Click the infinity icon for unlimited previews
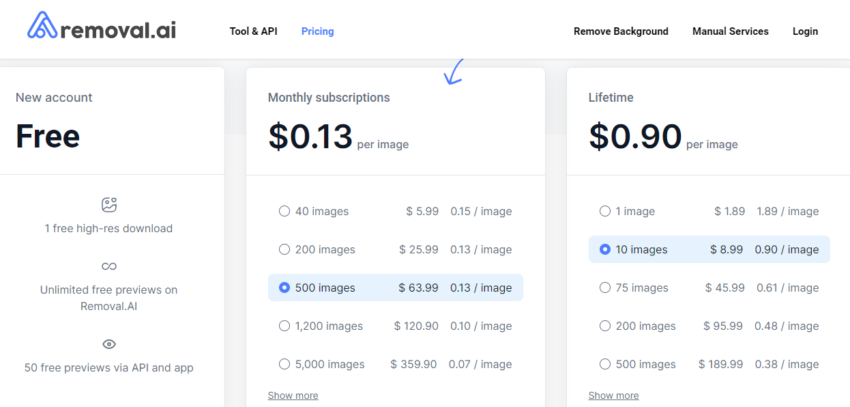Image resolution: width=850 pixels, height=407 pixels. click(110, 266)
